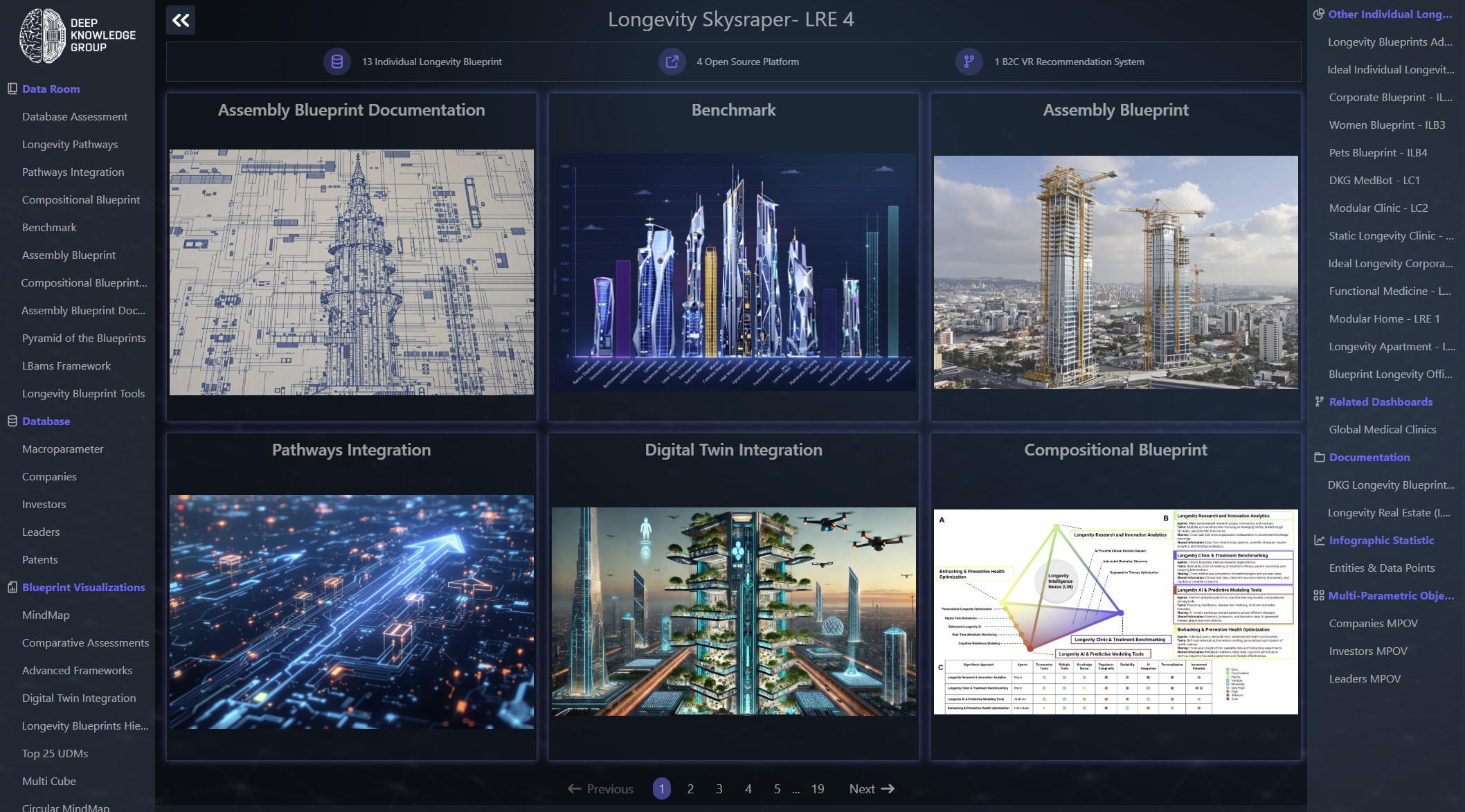Open the Benchmark skyline chart thumbnail

(734, 271)
